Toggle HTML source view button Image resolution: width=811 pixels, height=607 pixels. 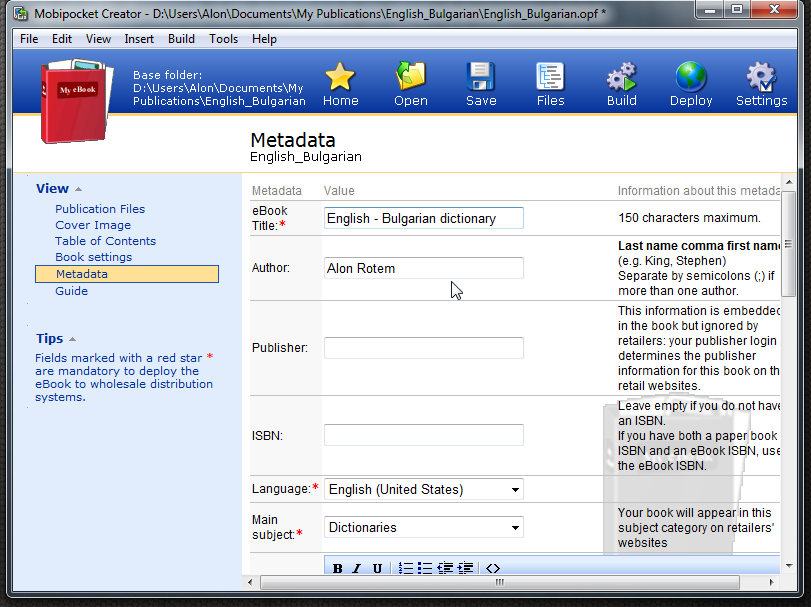tap(492, 568)
